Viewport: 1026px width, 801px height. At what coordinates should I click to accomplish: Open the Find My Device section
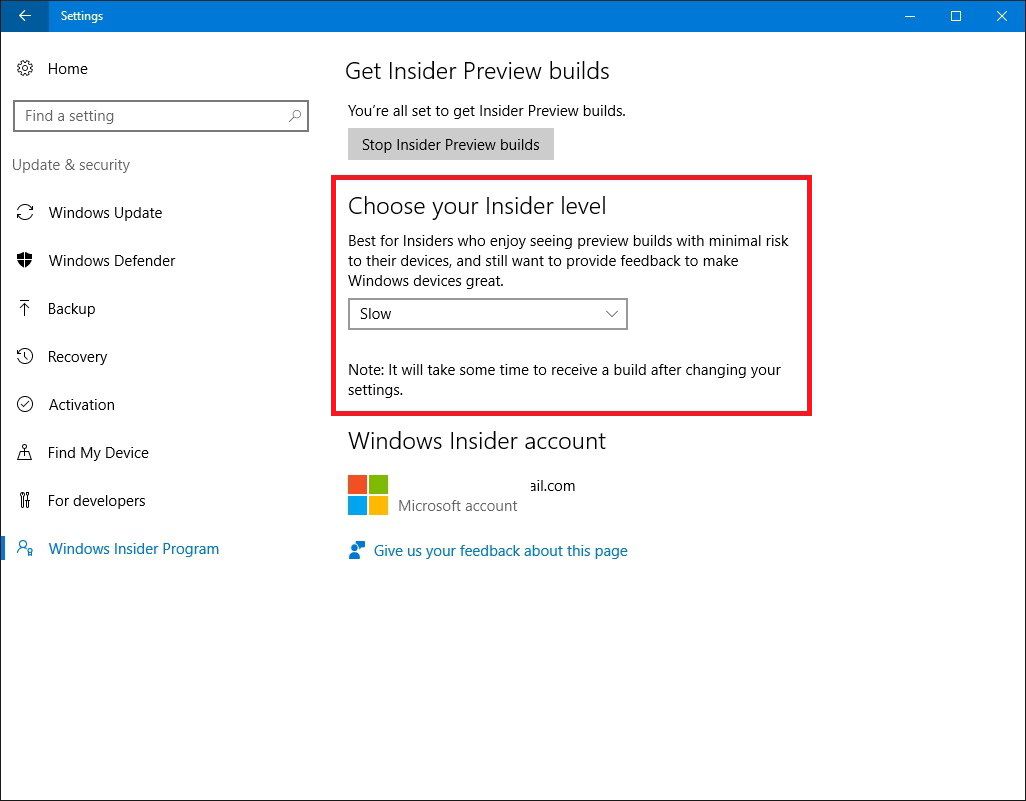coord(98,453)
